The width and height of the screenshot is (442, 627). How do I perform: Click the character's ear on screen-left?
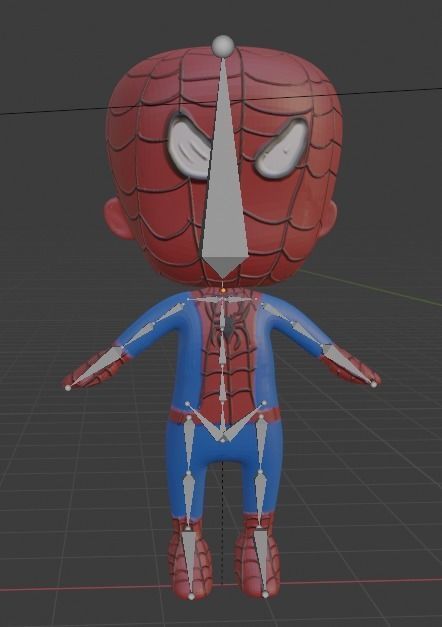pos(118,220)
